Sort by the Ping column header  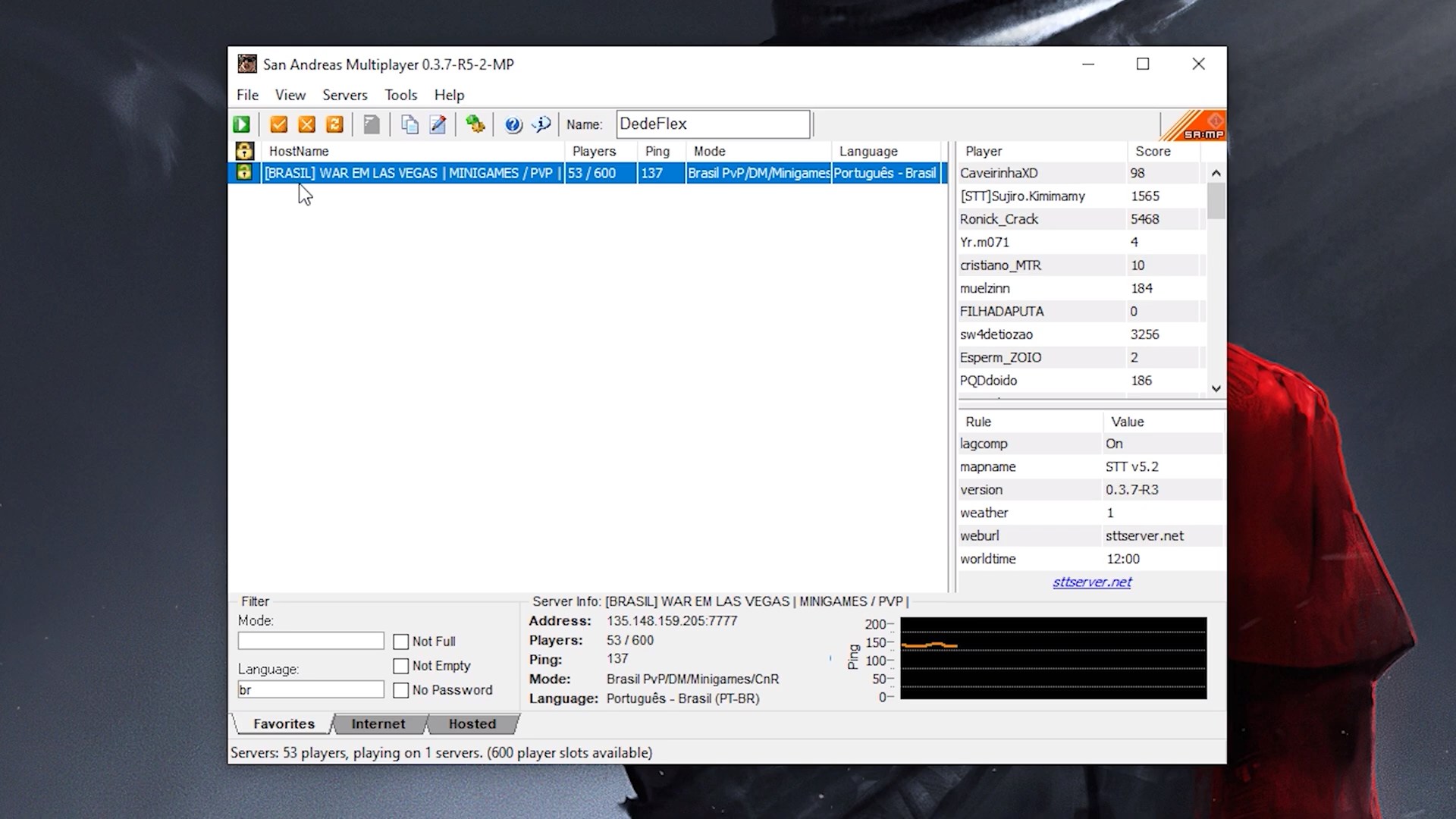coord(661,151)
